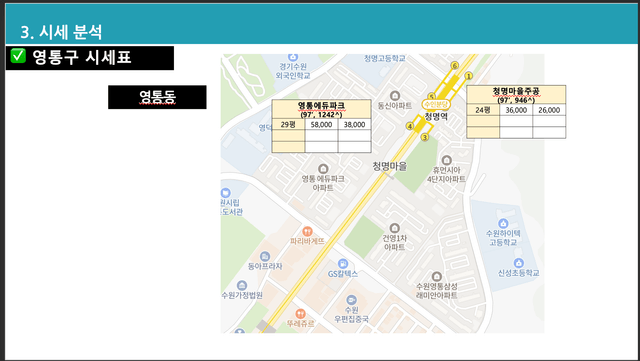Click station exit marker number 4

(410, 126)
